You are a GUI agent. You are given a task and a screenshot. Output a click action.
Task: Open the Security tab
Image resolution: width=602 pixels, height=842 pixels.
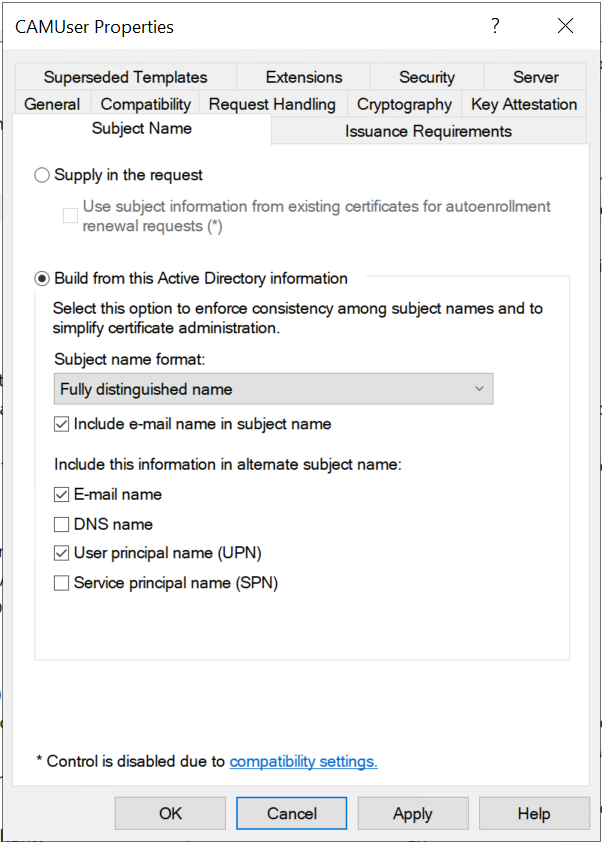427,77
